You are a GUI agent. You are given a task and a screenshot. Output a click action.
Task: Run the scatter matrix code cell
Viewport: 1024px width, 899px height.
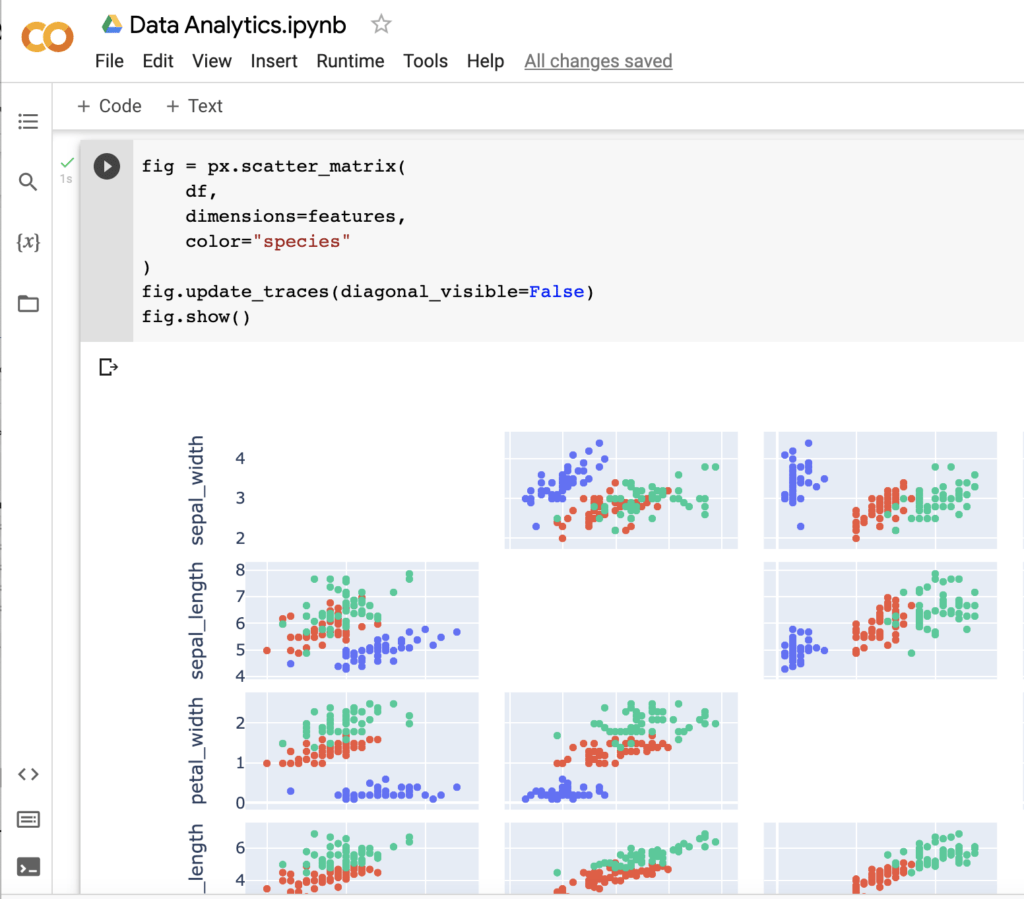tap(106, 166)
